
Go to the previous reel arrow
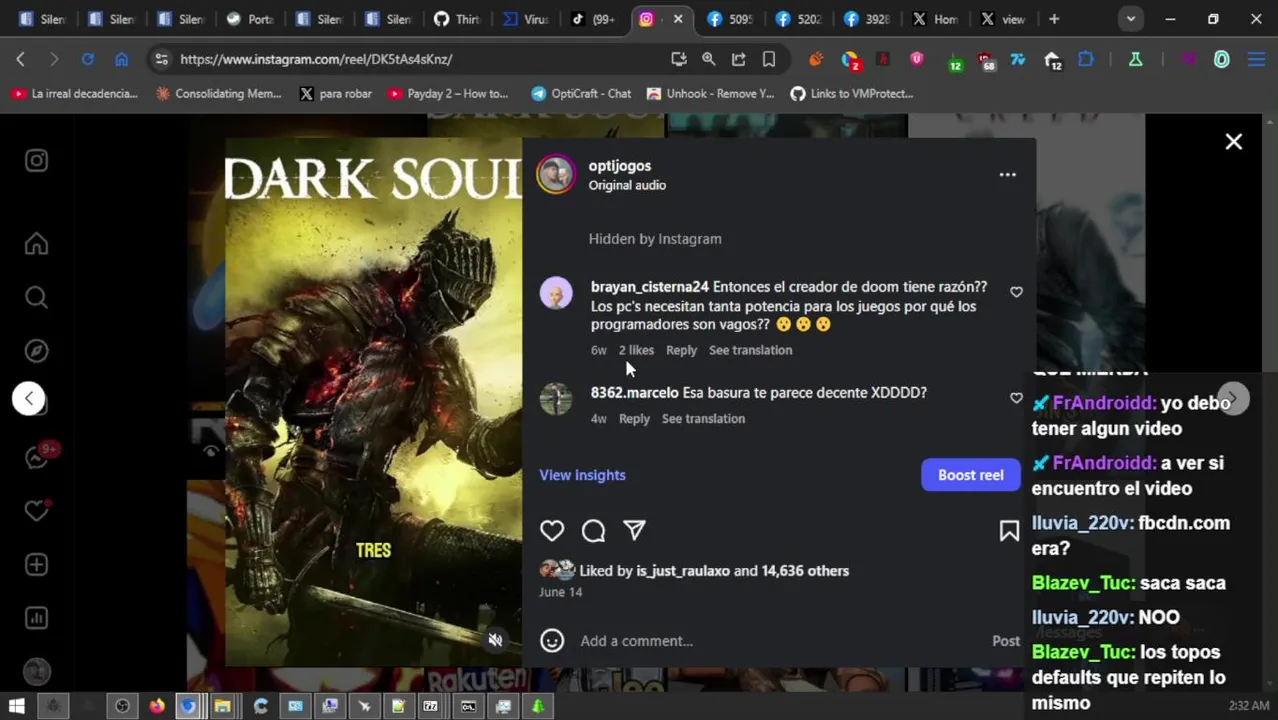click(x=29, y=398)
